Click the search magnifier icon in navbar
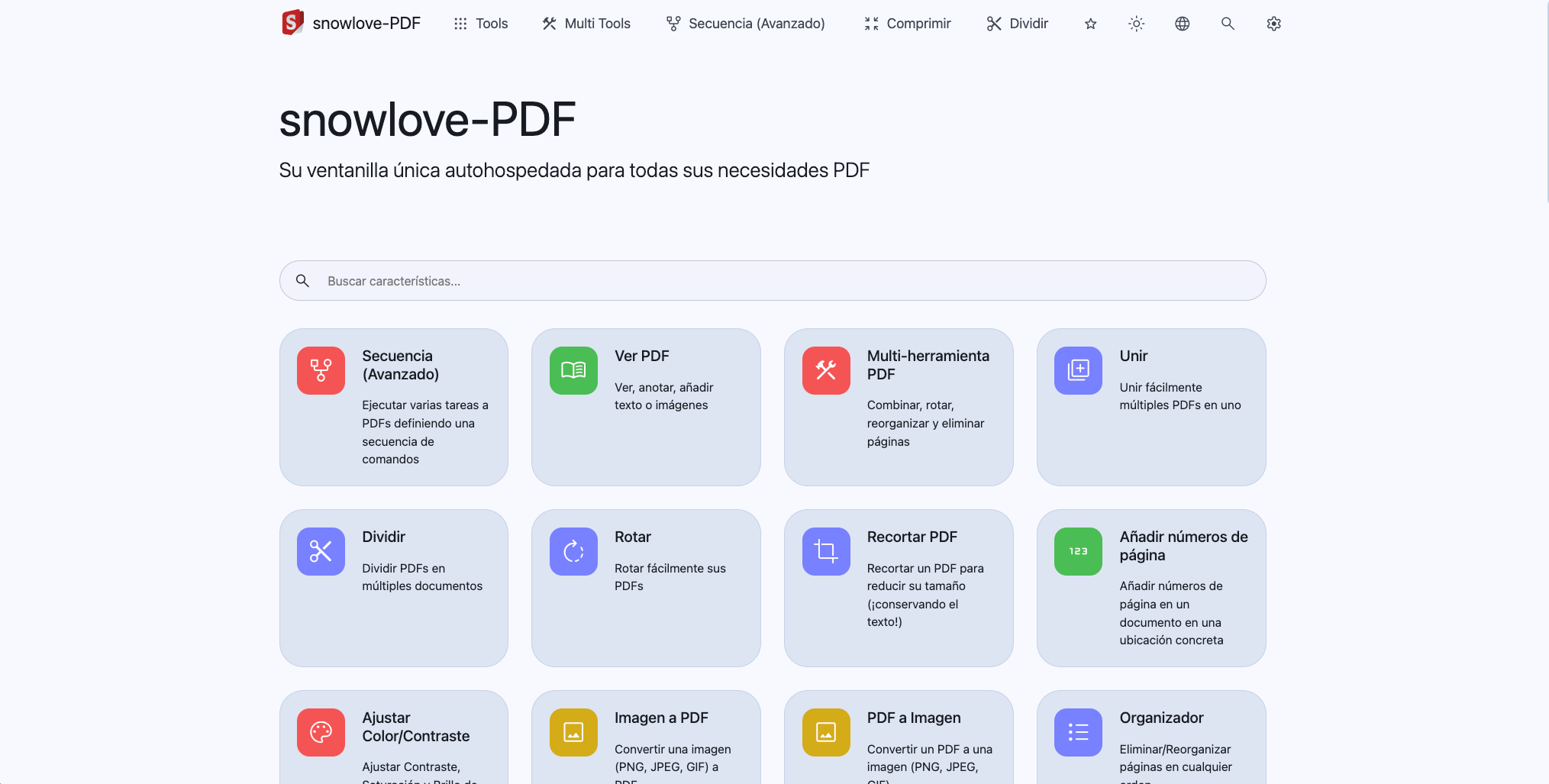 1228,24
